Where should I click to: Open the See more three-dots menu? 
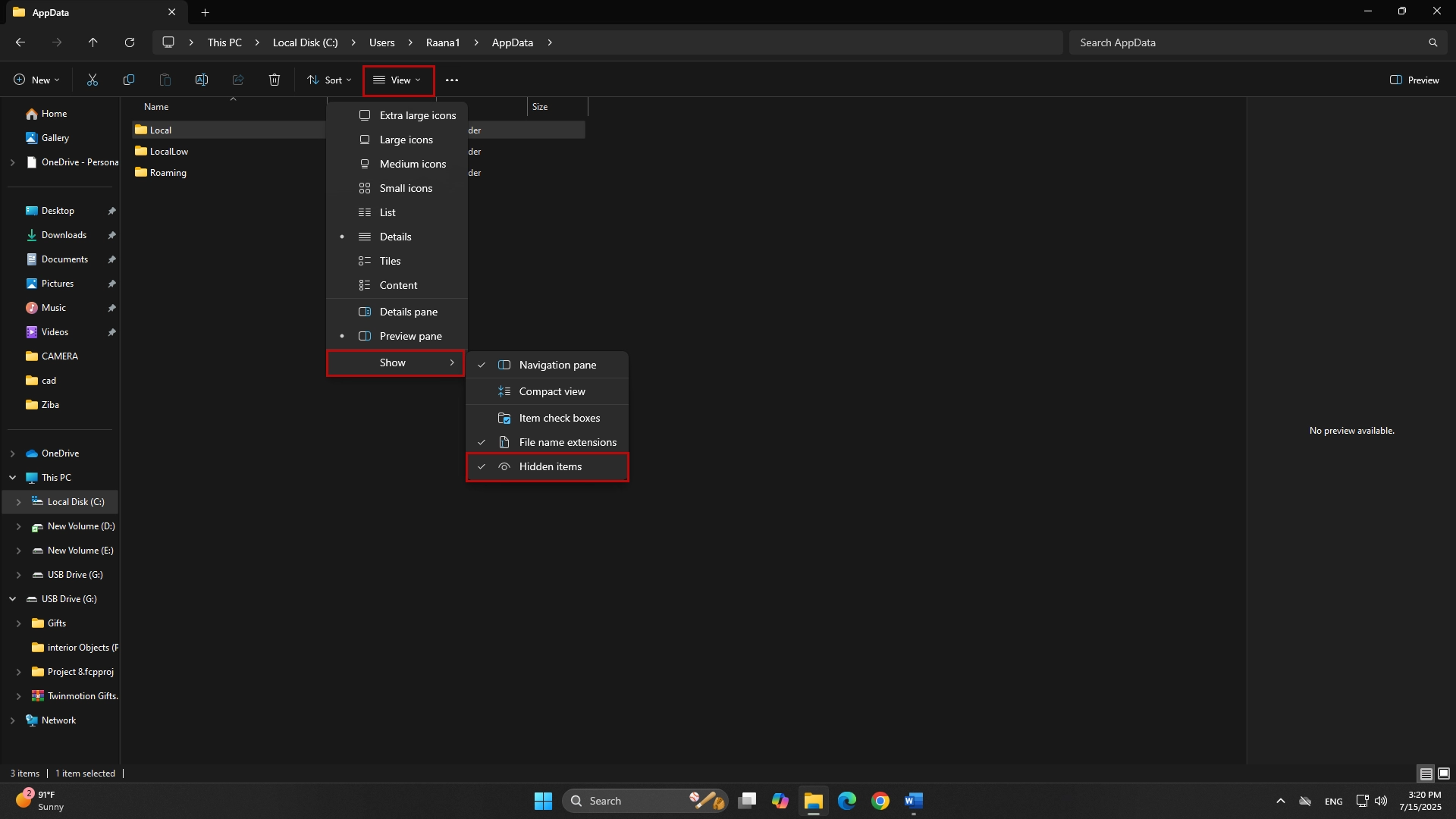pyautogui.click(x=452, y=80)
